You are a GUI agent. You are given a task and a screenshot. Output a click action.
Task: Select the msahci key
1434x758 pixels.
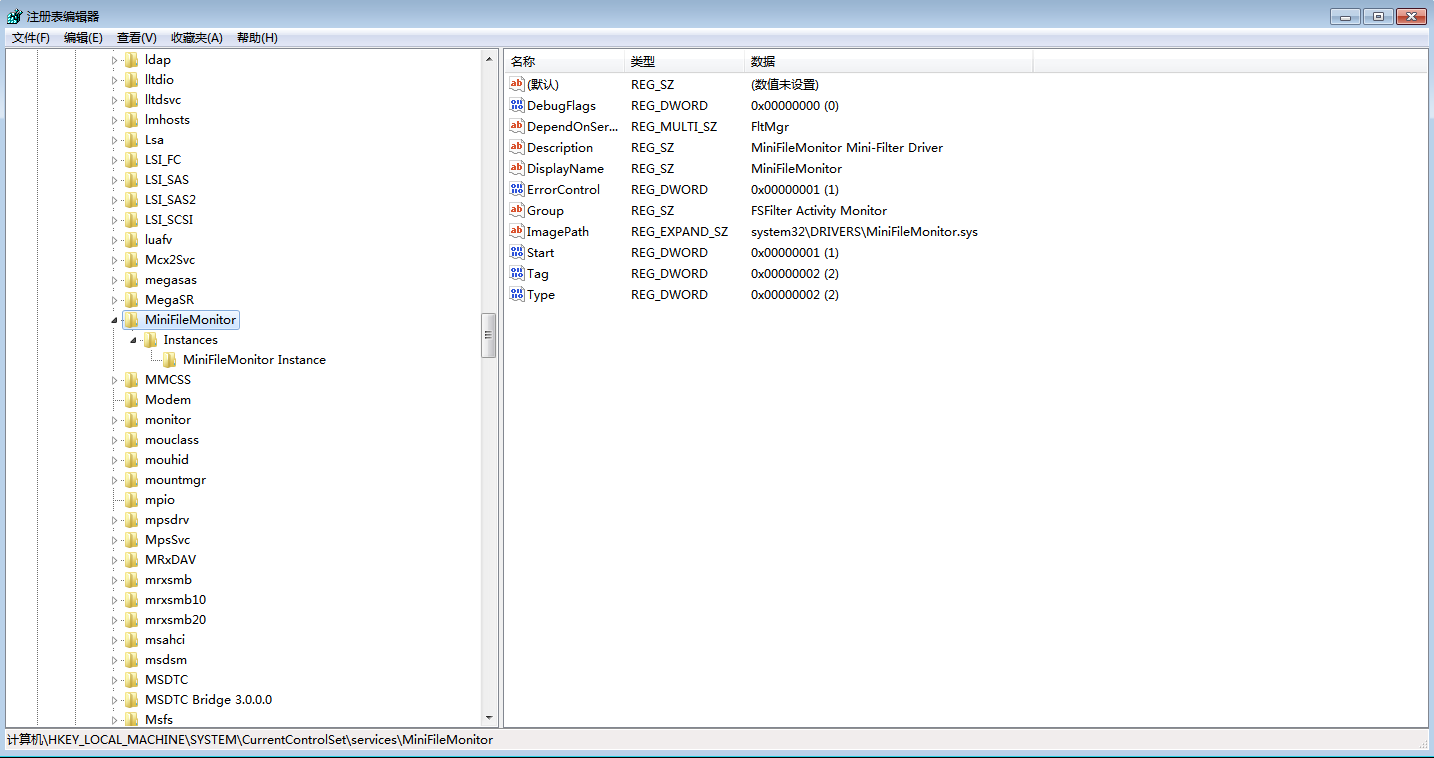pyautogui.click(x=165, y=640)
